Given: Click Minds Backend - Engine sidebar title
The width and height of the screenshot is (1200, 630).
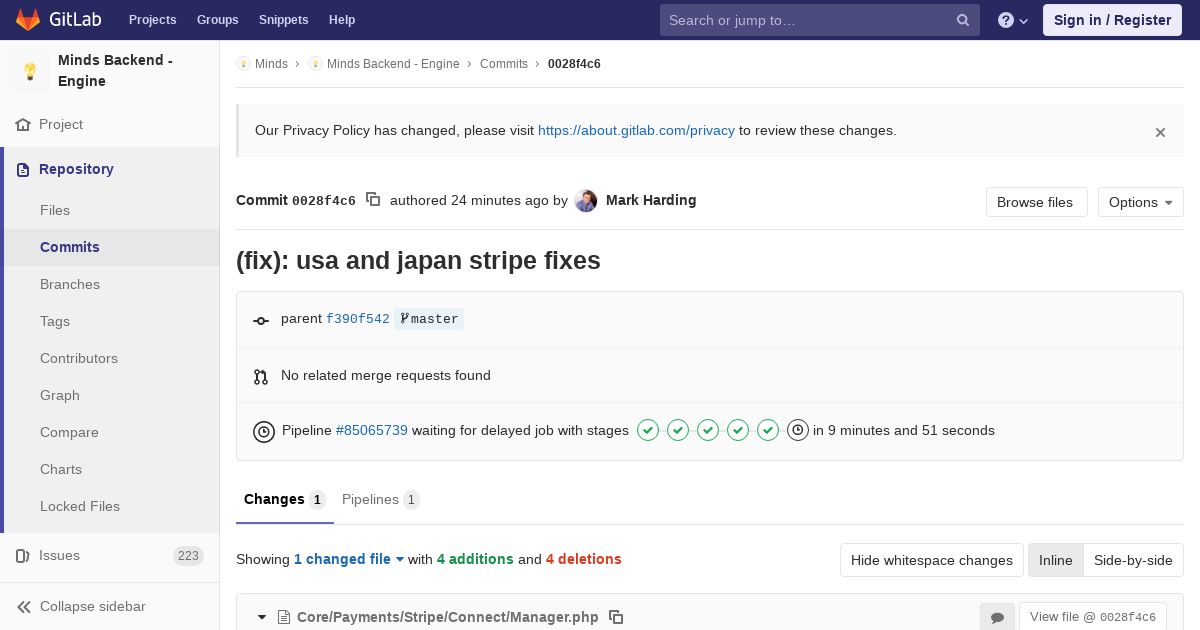Looking at the screenshot, I should (x=115, y=71).
